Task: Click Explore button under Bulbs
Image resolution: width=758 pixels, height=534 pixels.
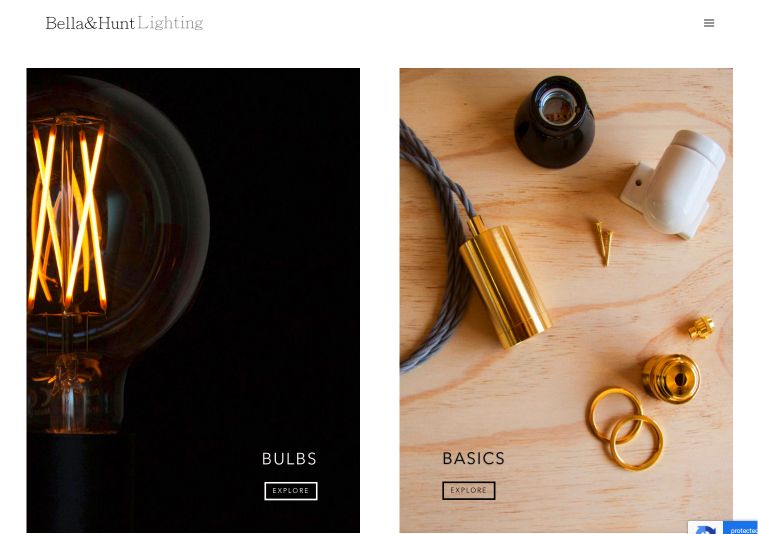Action: click(291, 491)
